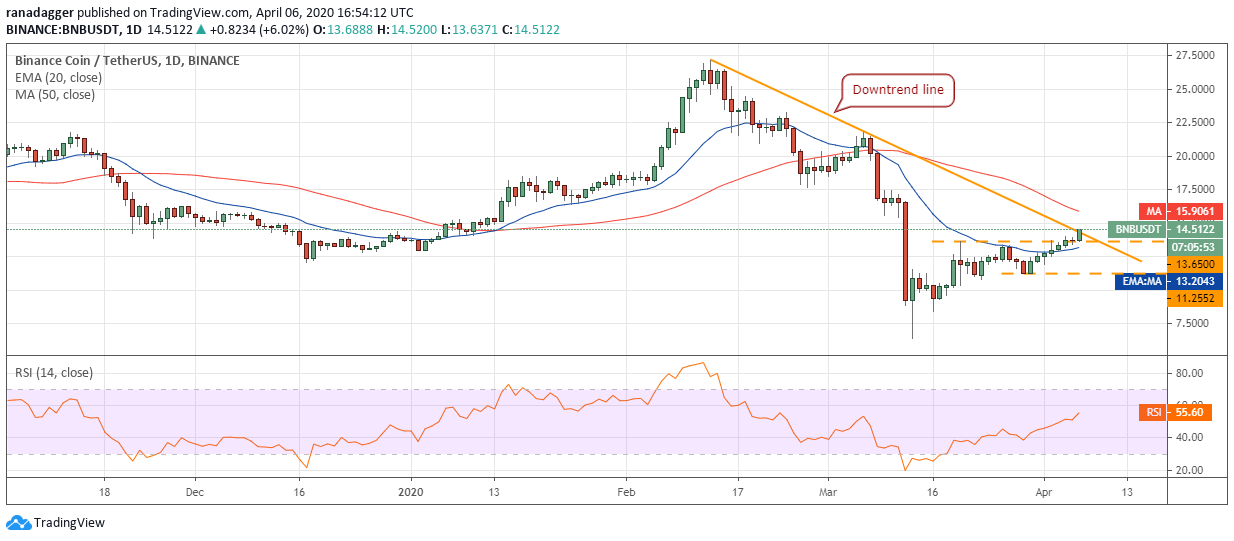Click the countdown timer 07:05:53
The image size is (1234, 541).
[x=1194, y=246]
